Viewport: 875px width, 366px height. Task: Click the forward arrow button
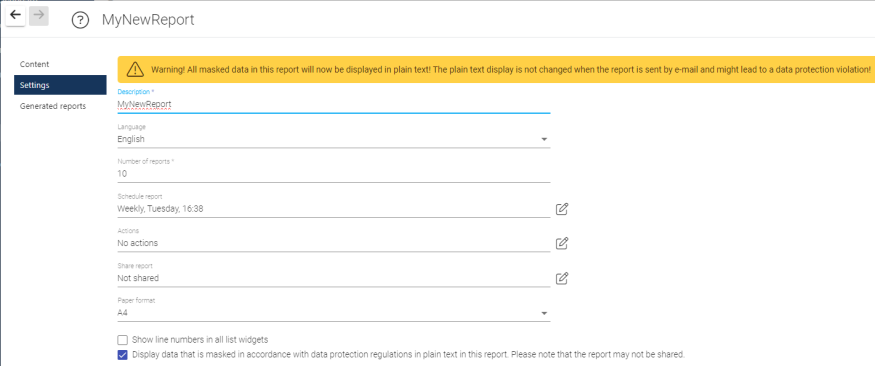(39, 16)
